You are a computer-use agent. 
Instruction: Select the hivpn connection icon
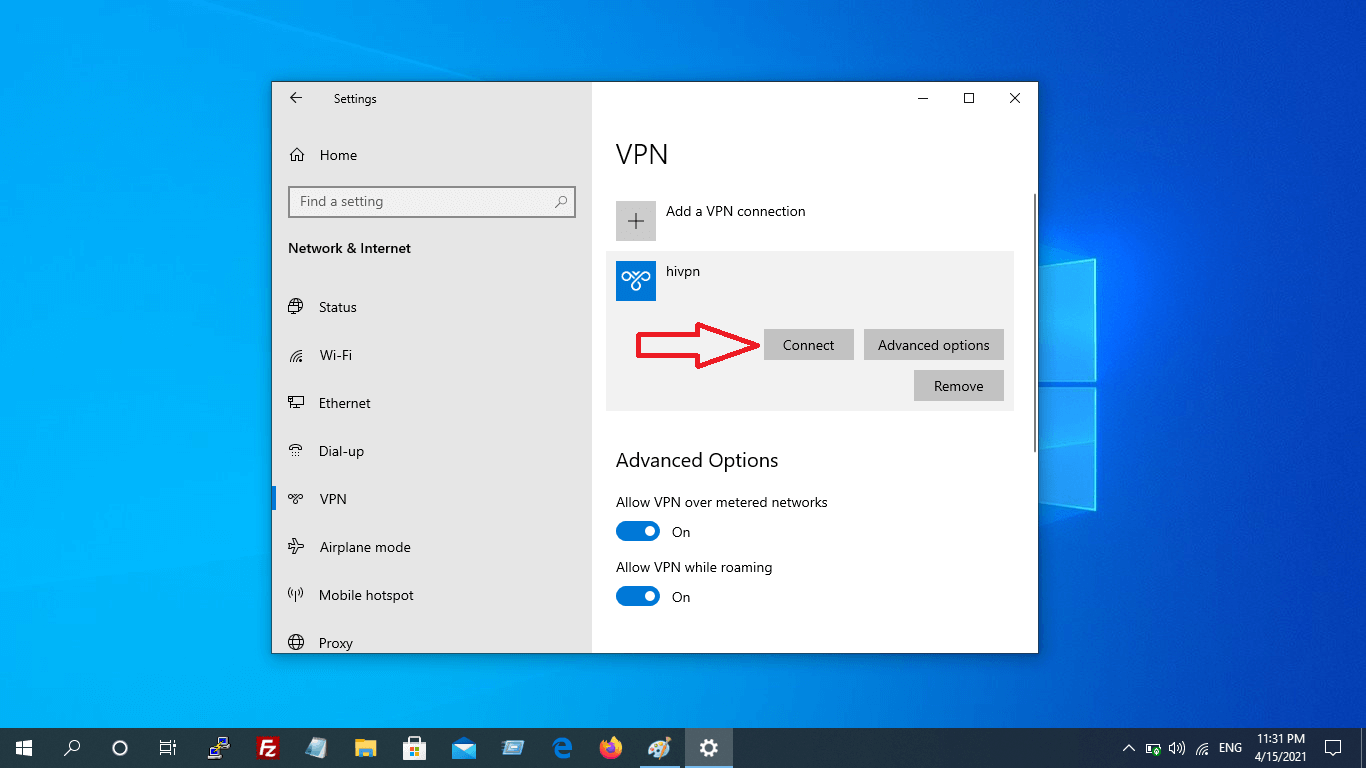[635, 281]
